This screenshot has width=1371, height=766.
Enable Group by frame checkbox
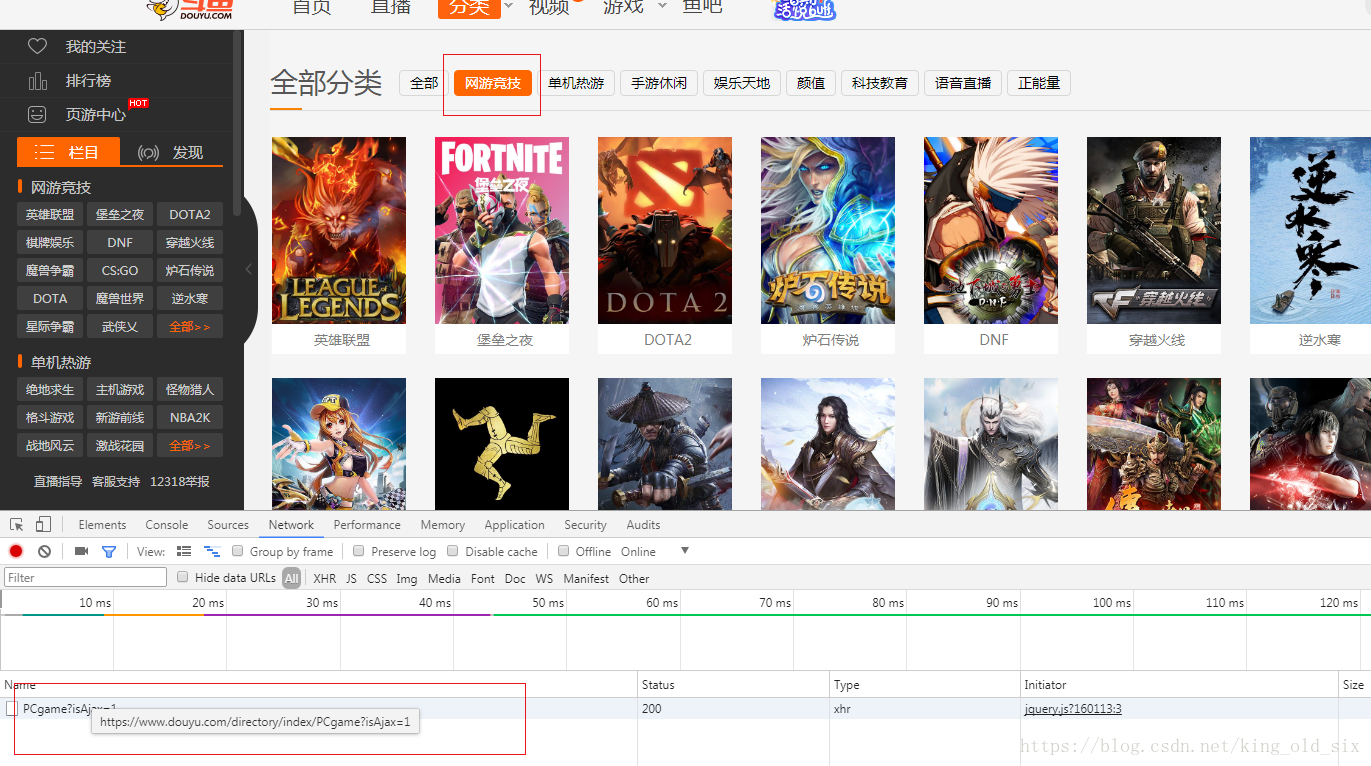[x=238, y=551]
